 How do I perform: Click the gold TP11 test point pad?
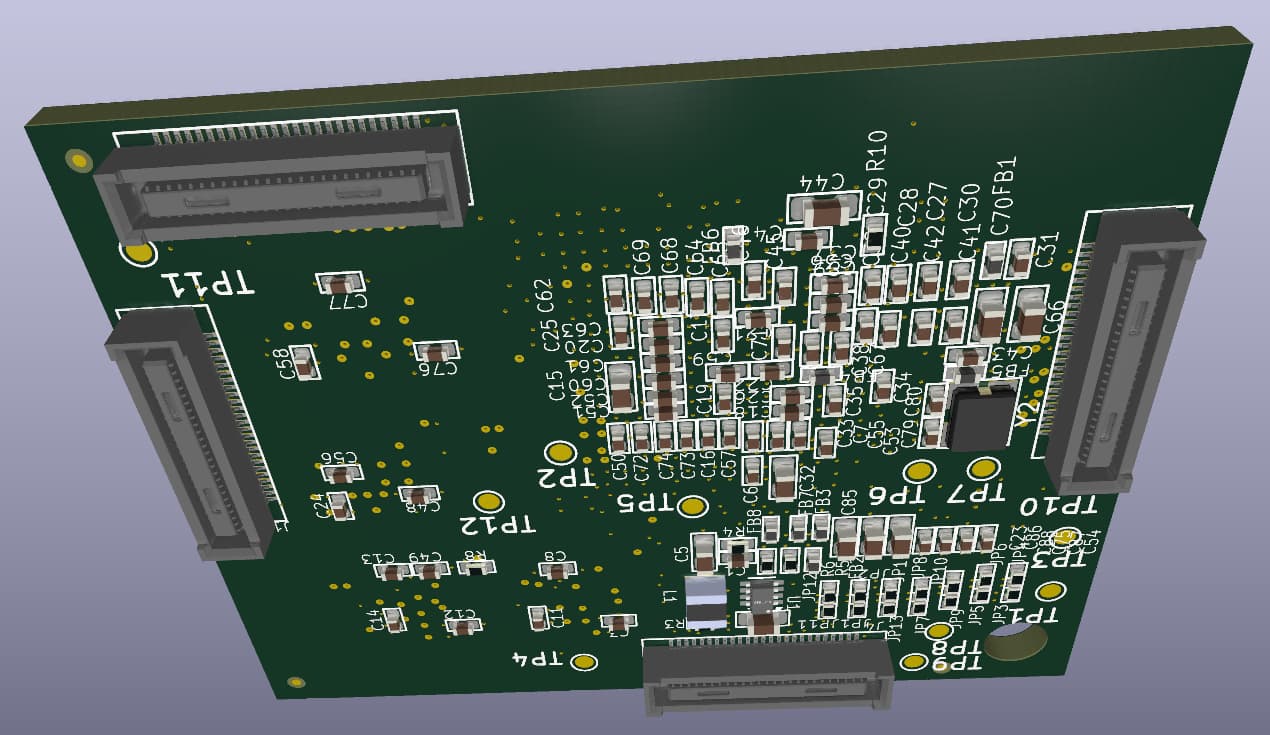(137, 252)
